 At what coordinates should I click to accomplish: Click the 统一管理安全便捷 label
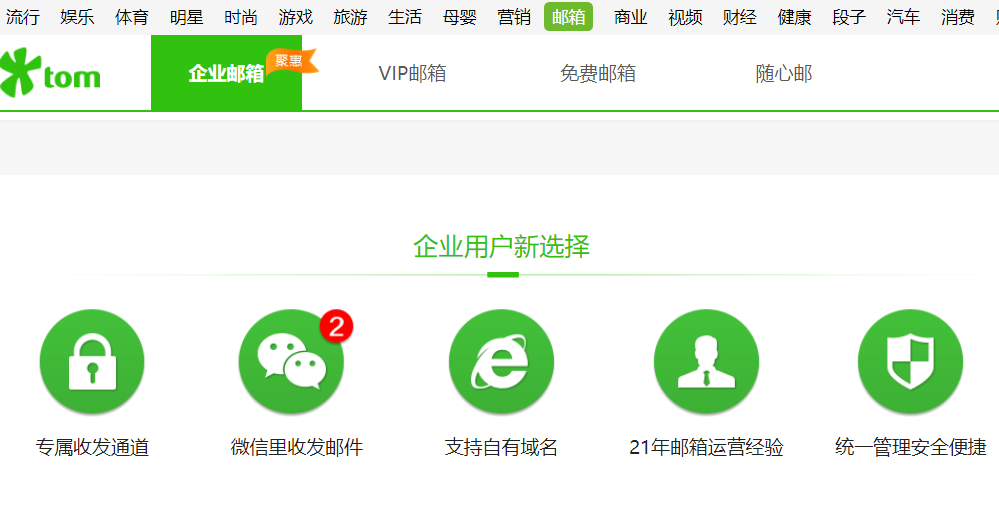point(910,447)
